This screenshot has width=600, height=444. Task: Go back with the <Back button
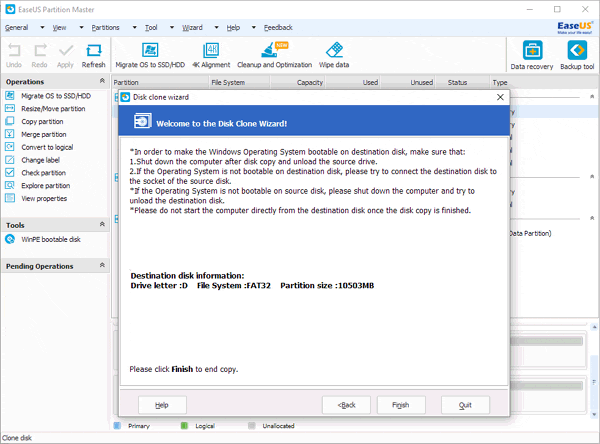click(x=346, y=405)
